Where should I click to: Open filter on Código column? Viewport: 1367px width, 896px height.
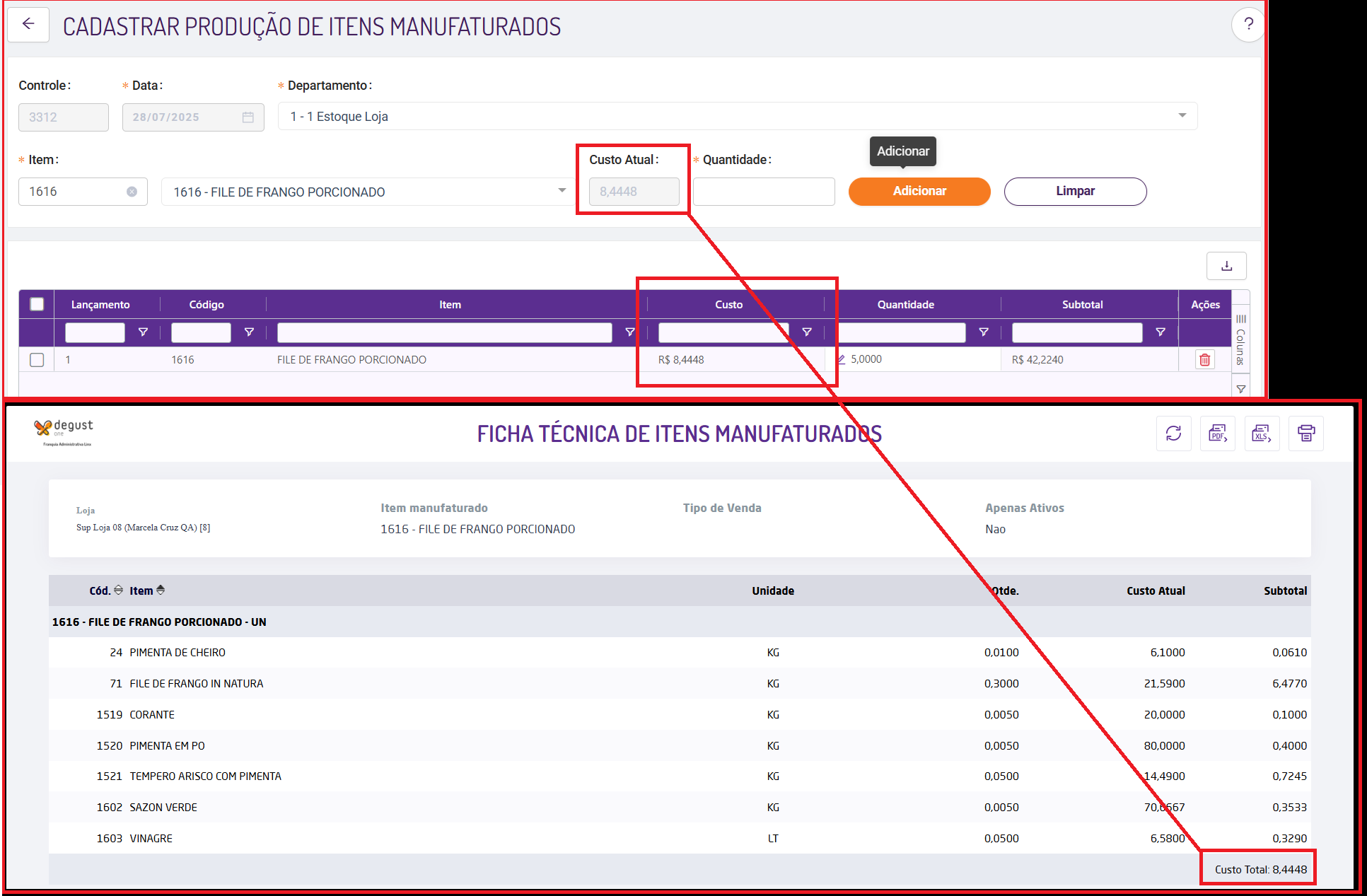(x=249, y=332)
